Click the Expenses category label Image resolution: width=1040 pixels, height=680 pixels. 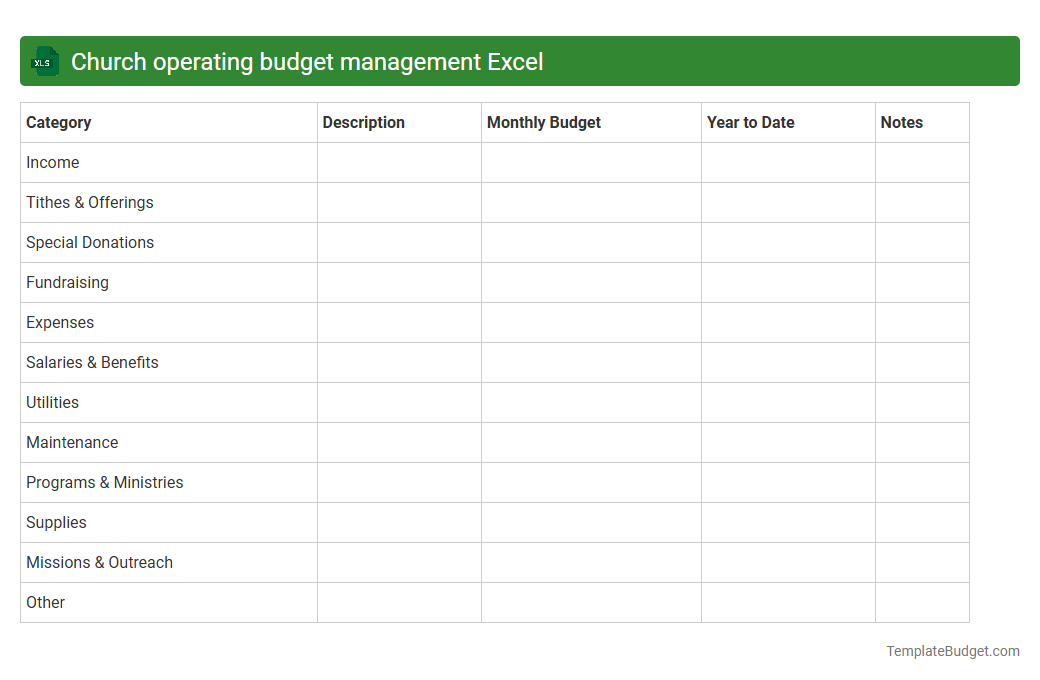60,322
